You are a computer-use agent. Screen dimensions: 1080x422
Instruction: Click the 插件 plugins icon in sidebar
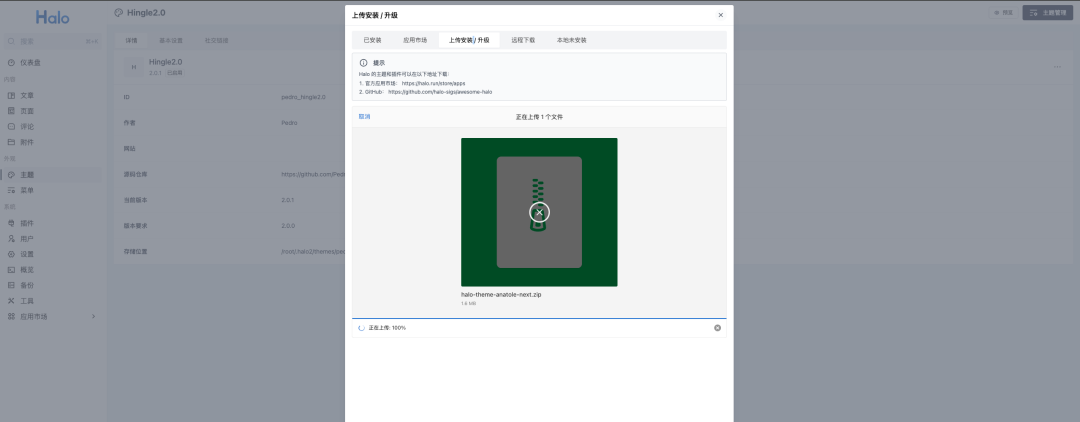(x=11, y=223)
